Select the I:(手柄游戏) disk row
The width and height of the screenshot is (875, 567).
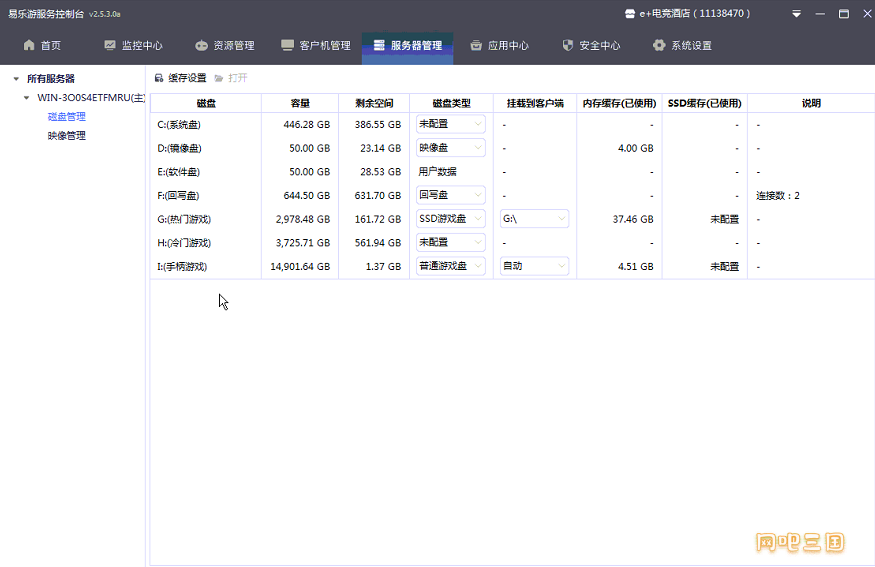pos(512,266)
